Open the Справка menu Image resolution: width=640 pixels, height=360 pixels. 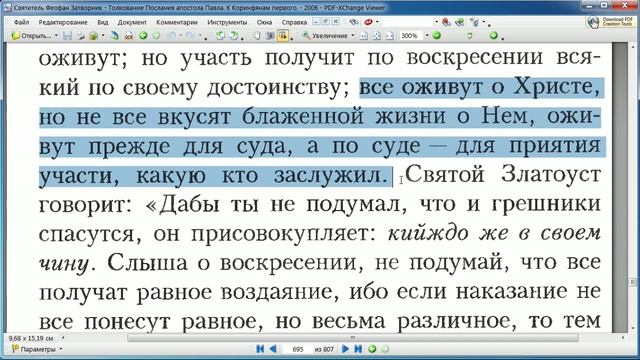(294, 22)
